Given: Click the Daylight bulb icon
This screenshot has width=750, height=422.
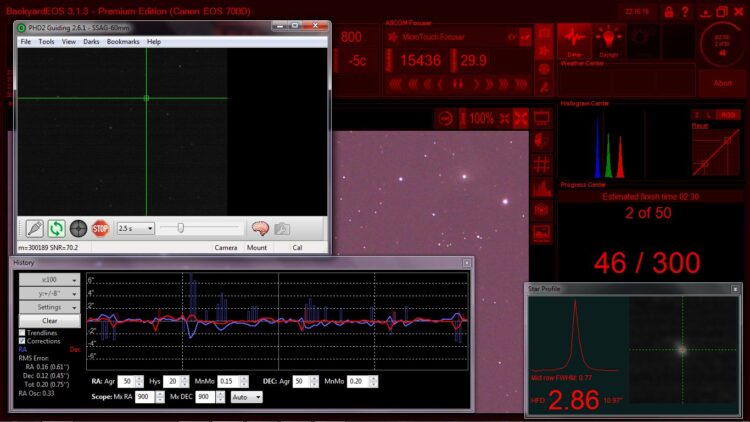Looking at the screenshot, I should point(608,41).
